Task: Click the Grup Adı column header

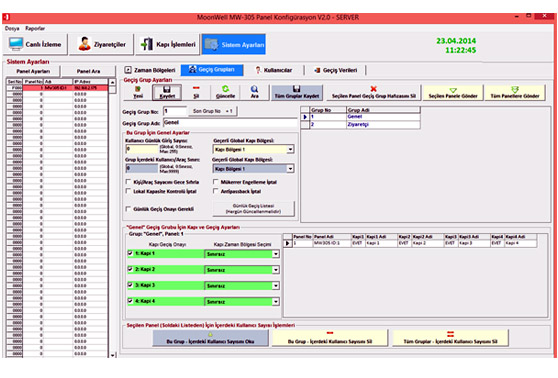Action: pos(383,110)
